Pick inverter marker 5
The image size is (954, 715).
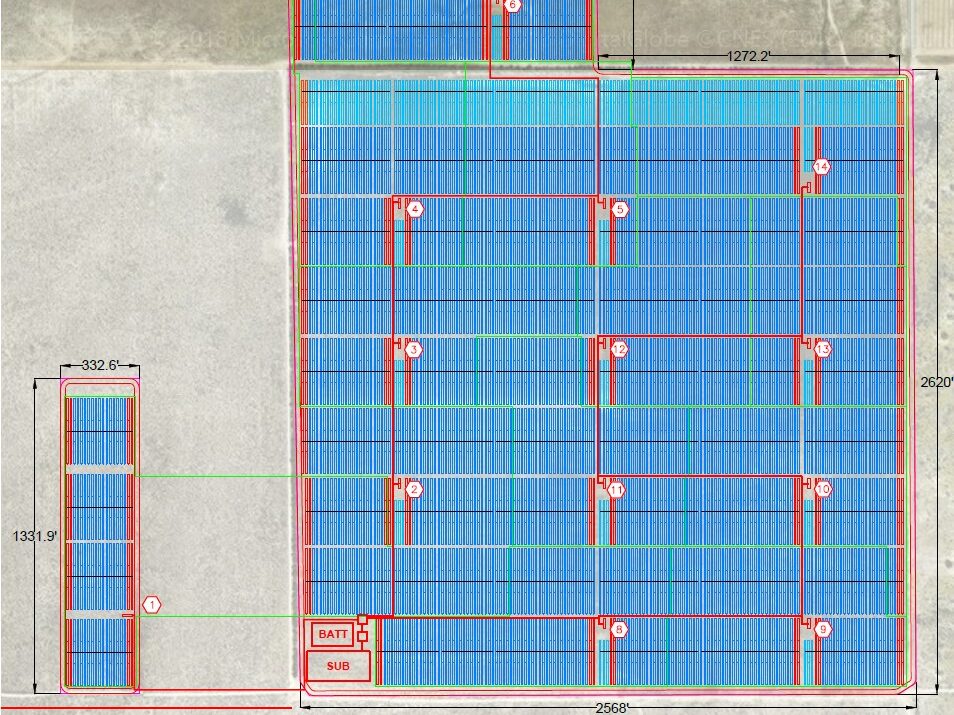620,209
